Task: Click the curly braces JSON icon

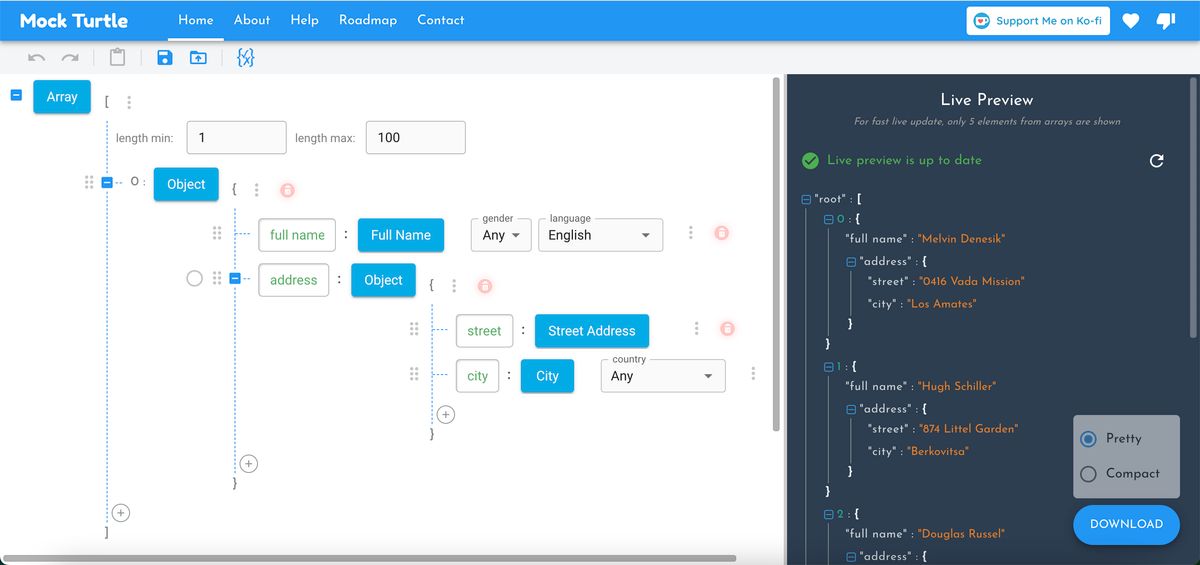Action: [x=245, y=58]
